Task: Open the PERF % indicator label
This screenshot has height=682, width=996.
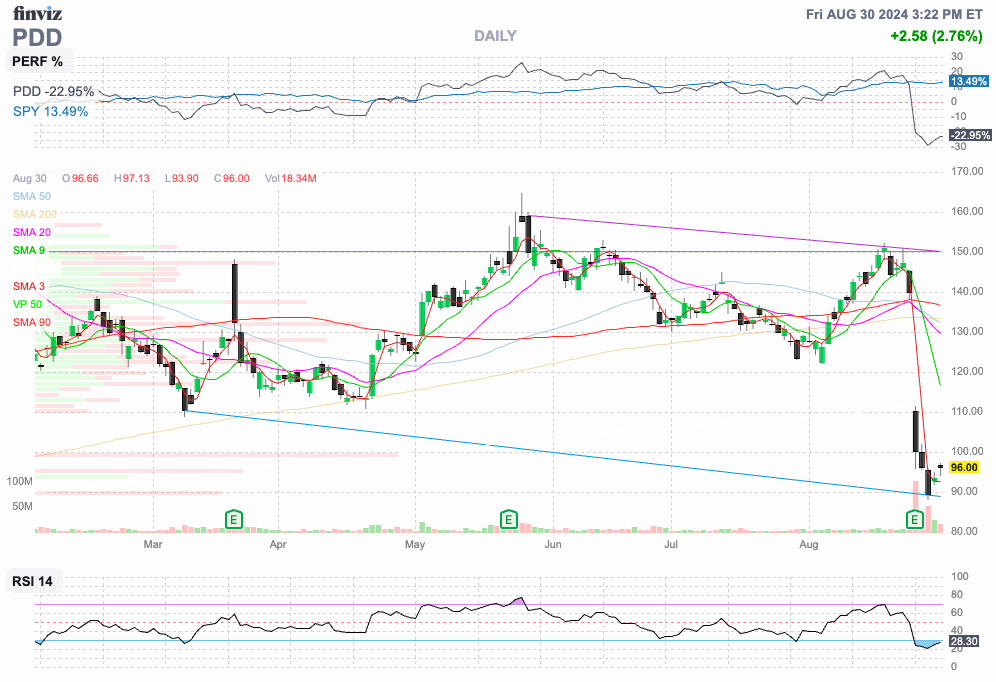Action: pyautogui.click(x=38, y=62)
